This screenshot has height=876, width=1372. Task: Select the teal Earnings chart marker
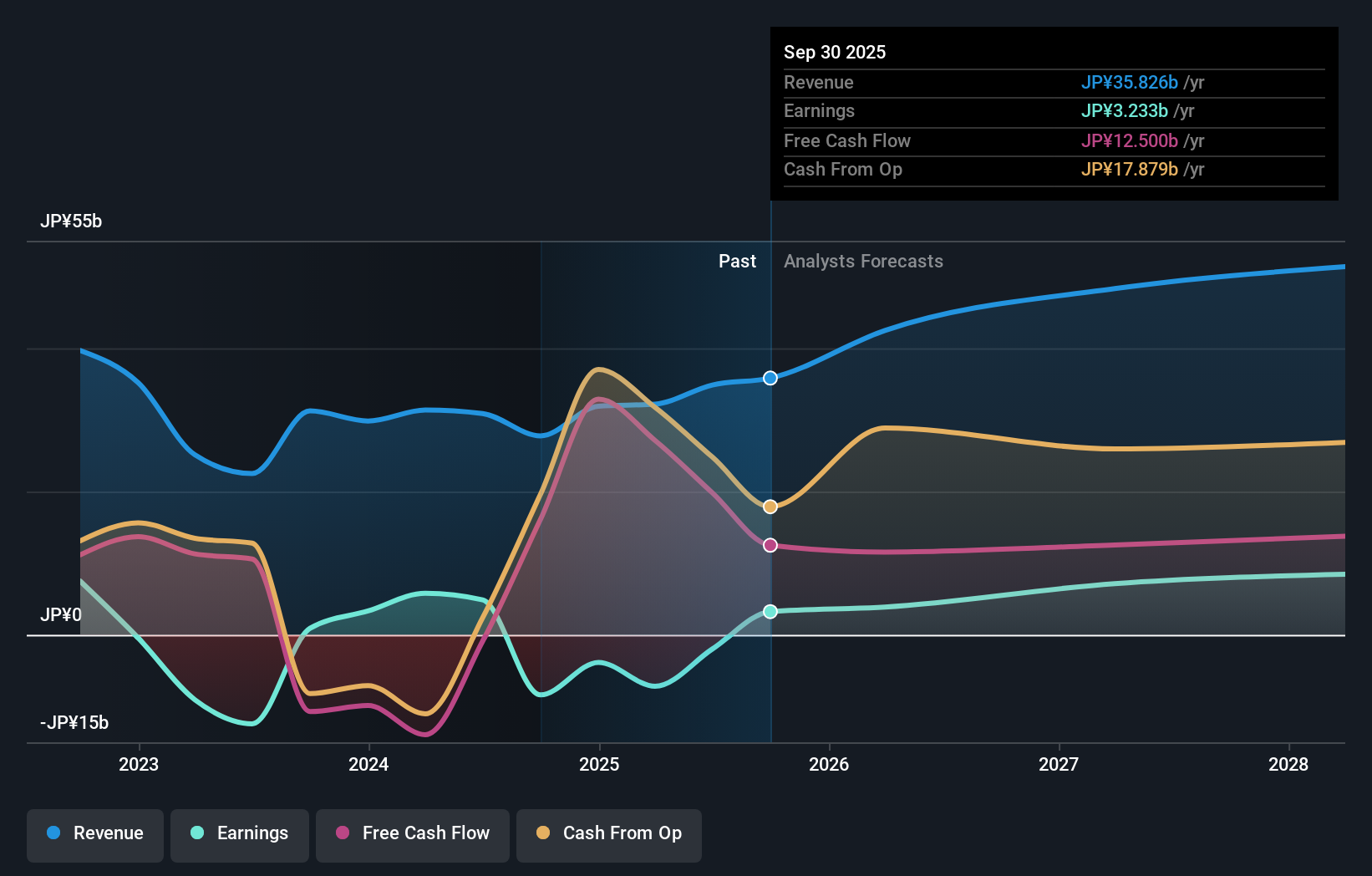tap(769, 612)
